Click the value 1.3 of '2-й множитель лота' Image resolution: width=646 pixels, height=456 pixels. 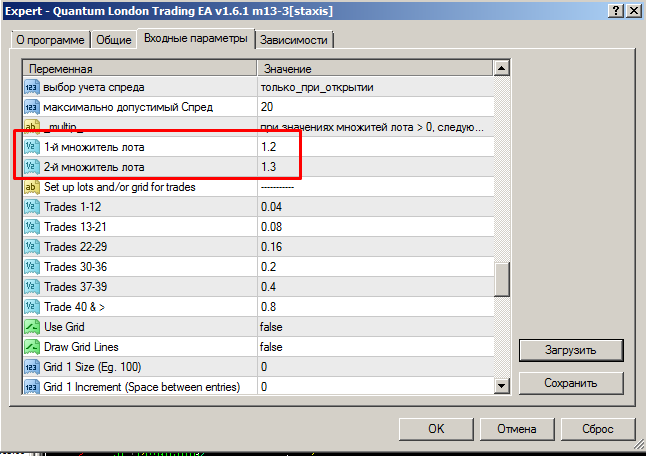coord(269,167)
